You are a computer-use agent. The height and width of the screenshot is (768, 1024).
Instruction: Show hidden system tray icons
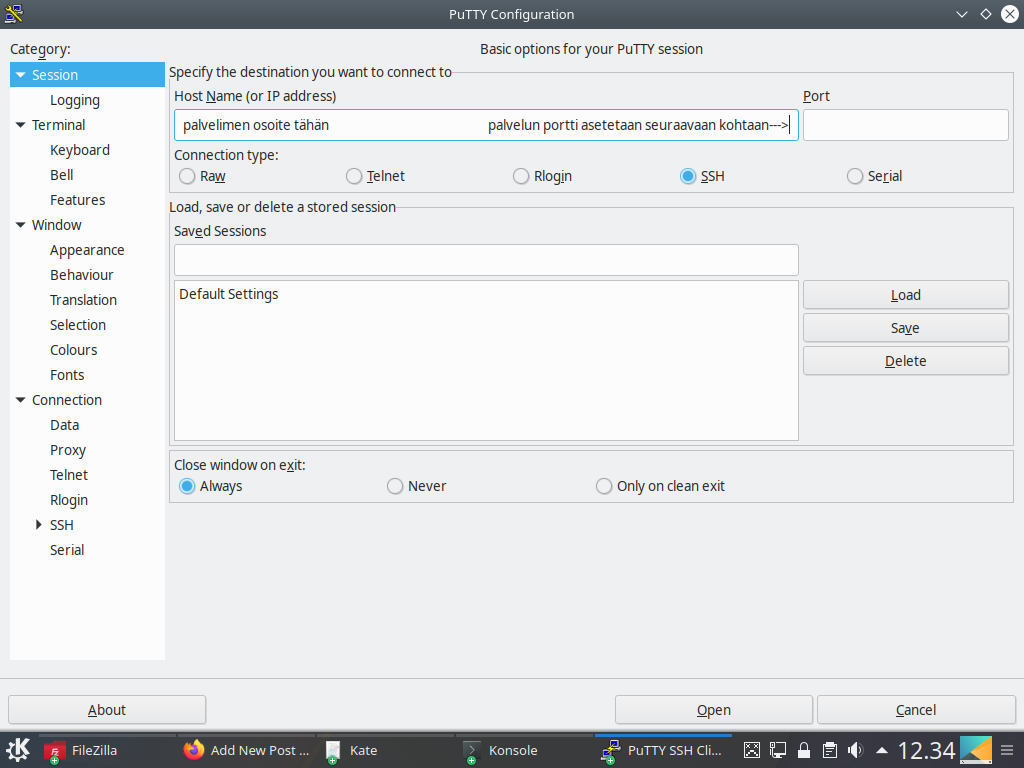coord(882,750)
